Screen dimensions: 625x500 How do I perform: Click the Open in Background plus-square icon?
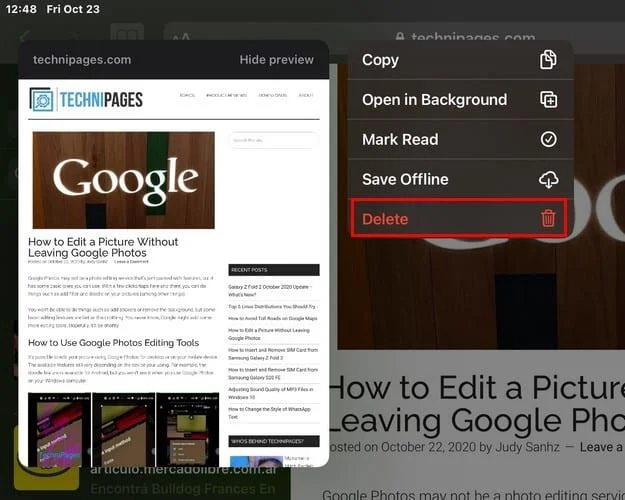(548, 99)
